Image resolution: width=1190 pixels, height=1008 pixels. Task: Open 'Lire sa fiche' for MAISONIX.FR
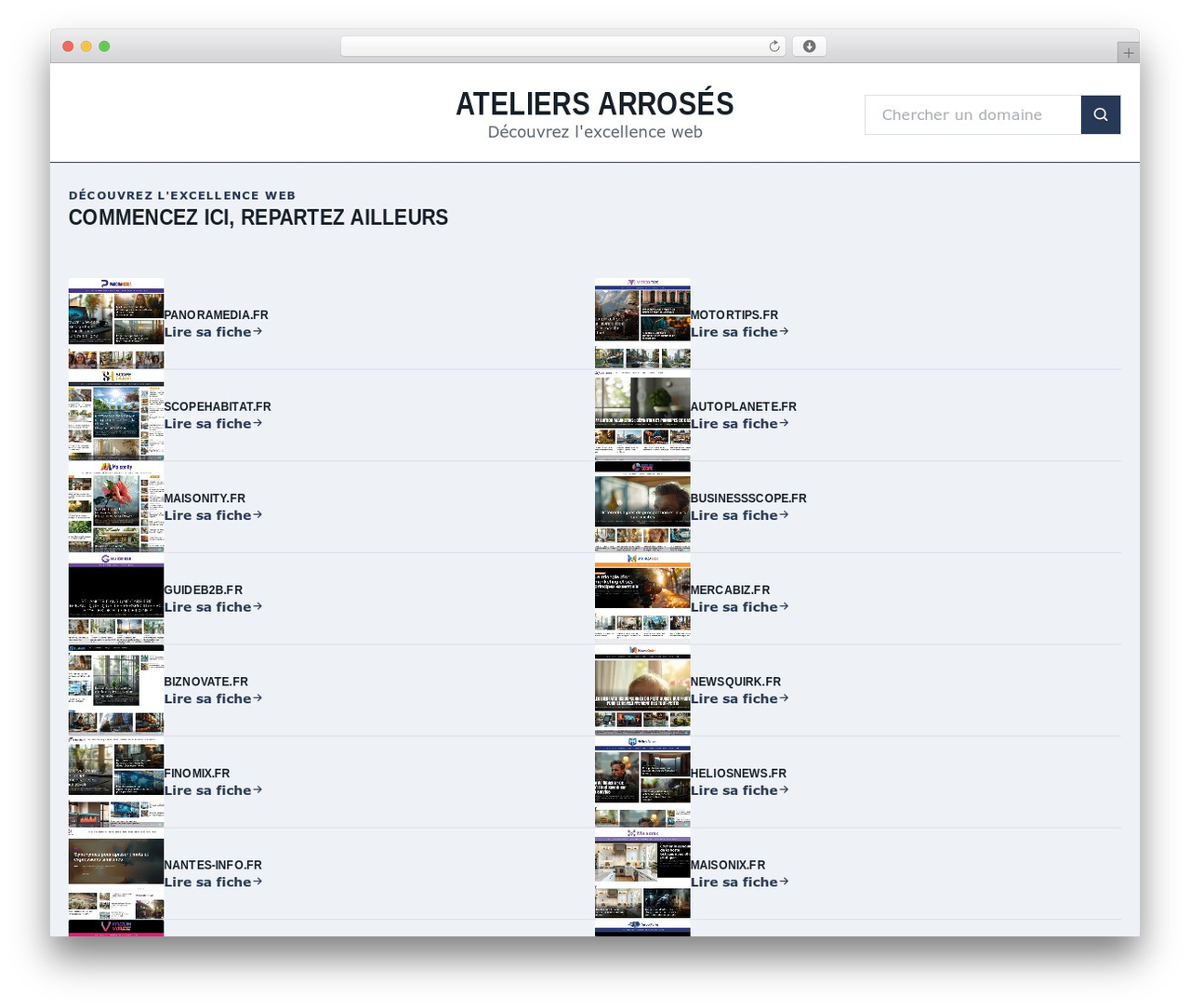click(739, 882)
